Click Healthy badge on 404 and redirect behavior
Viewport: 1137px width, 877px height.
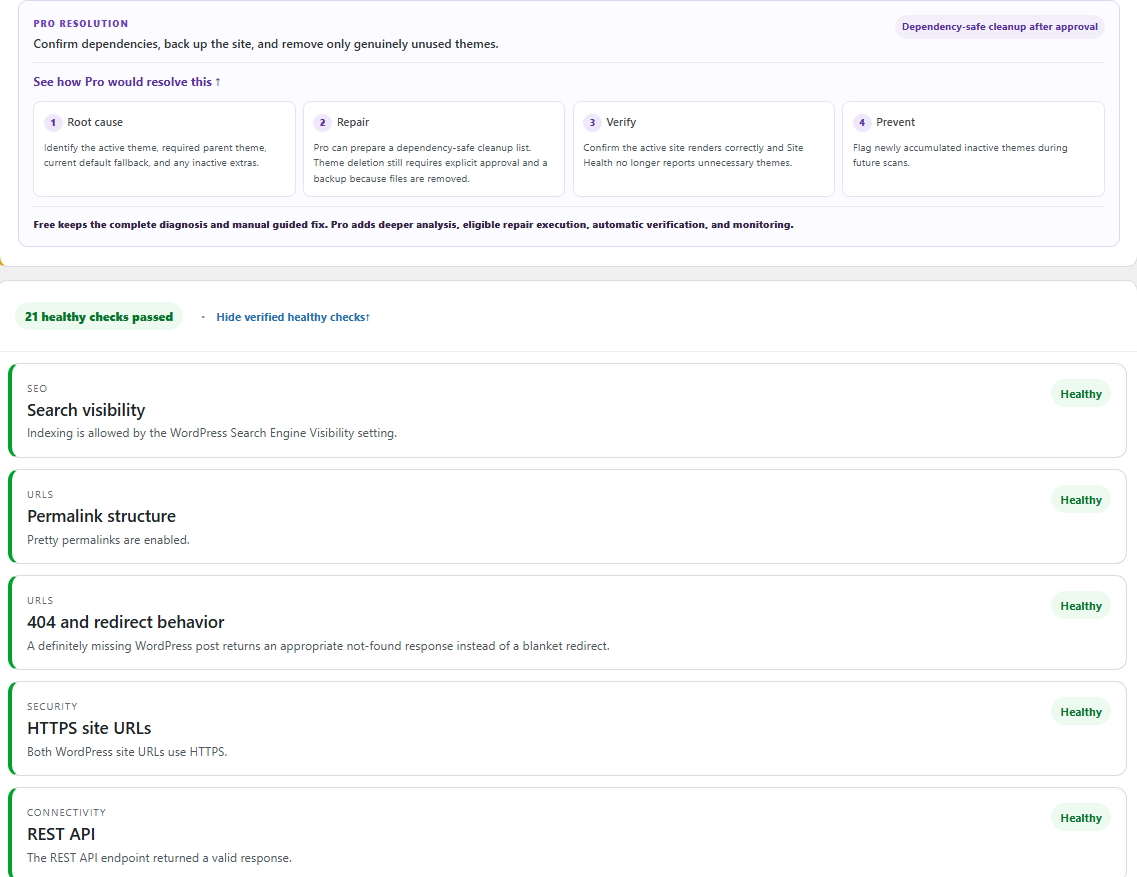pos(1080,606)
